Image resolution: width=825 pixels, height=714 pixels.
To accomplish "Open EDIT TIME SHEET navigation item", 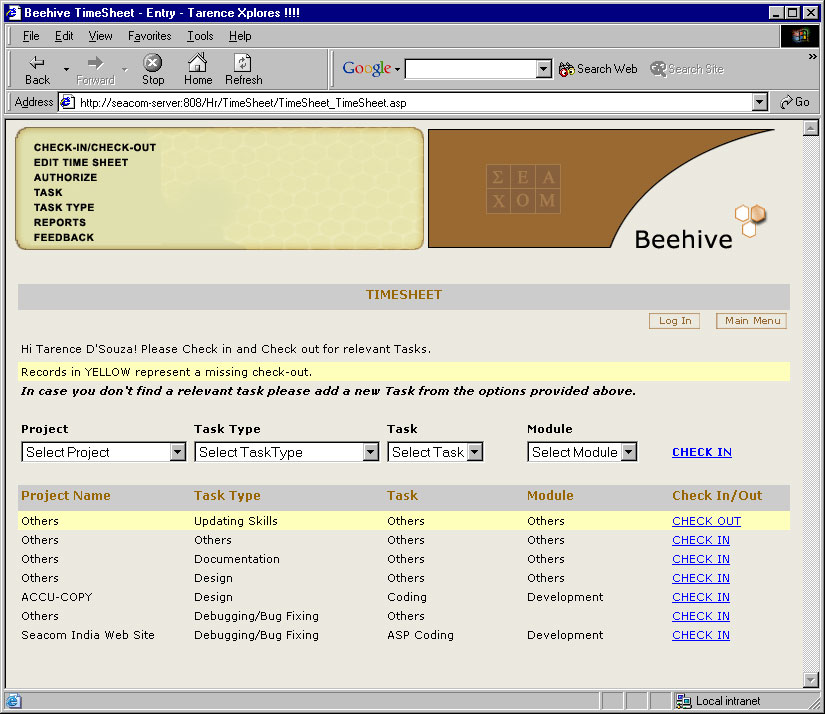I will 81,163.
